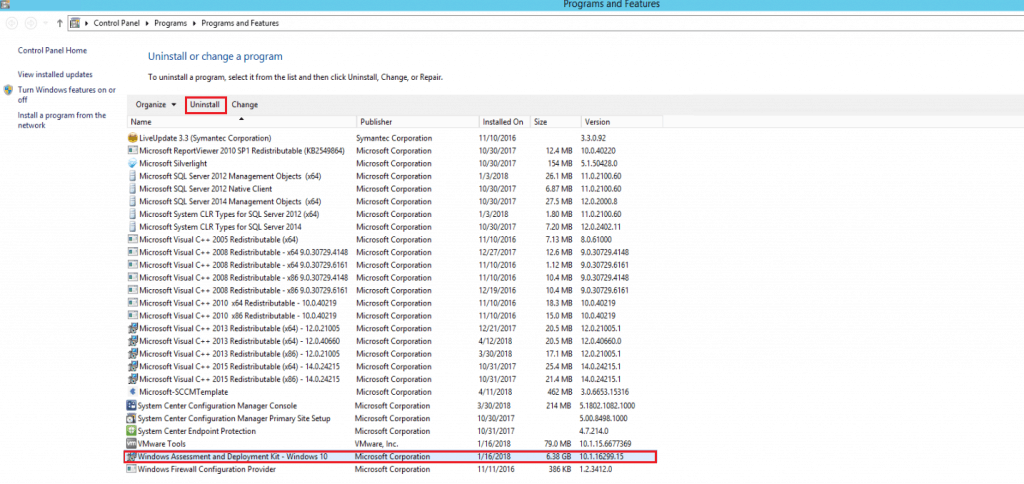Click Symantec Corporation publisher cell
This screenshot has height=484, width=1024.
pos(394,138)
